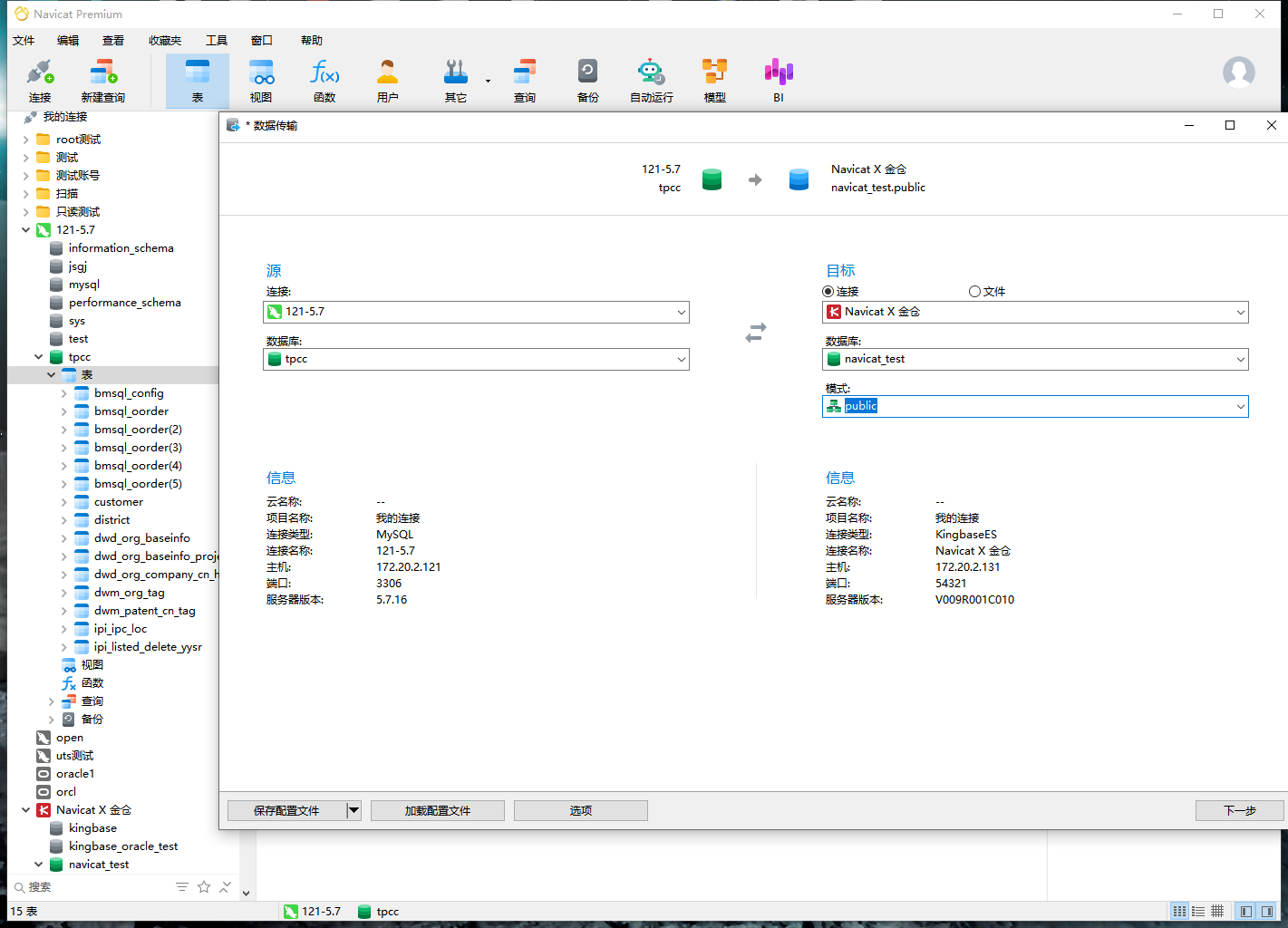
Task: Open the source 连接 dropdown showing 121-5.7
Action: [x=476, y=312]
